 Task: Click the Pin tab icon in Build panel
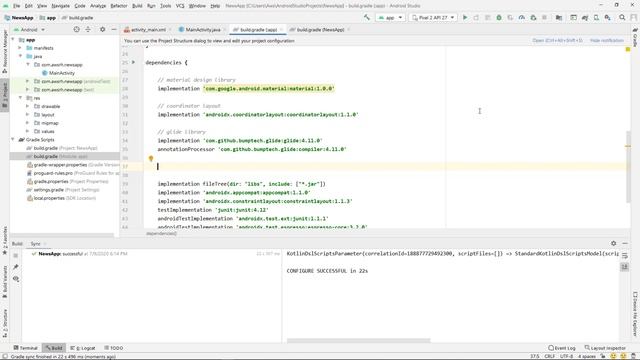coord(16,267)
